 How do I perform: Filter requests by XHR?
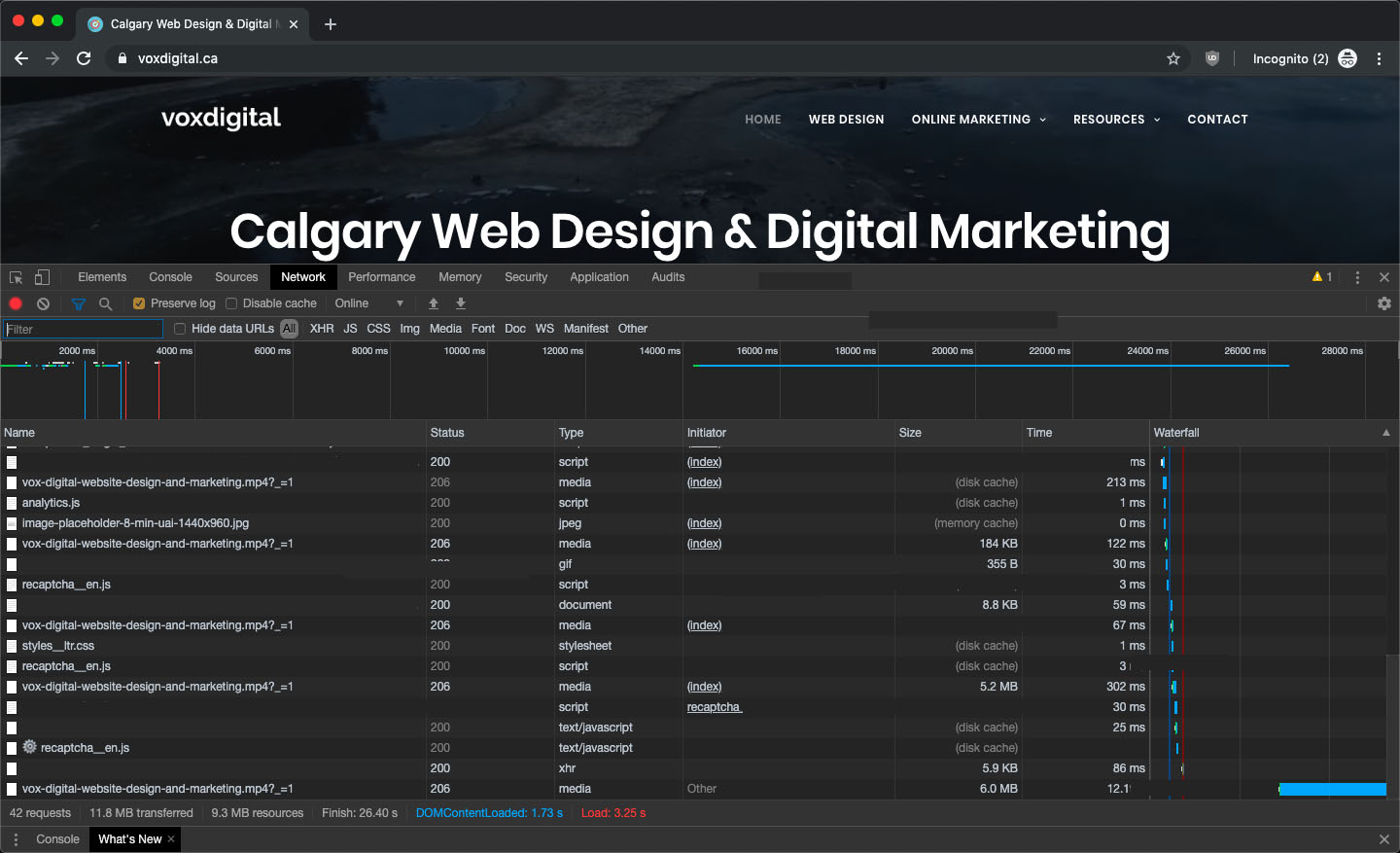click(x=322, y=329)
